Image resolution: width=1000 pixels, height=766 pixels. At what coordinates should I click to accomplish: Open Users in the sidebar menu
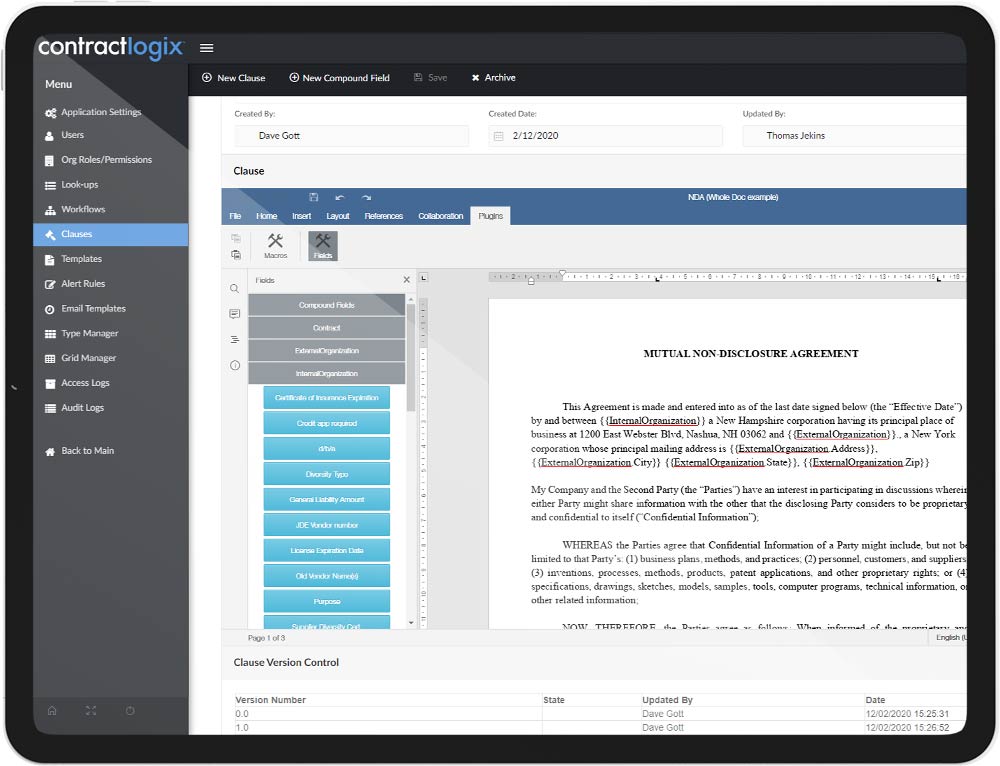pyautogui.click(x=64, y=135)
